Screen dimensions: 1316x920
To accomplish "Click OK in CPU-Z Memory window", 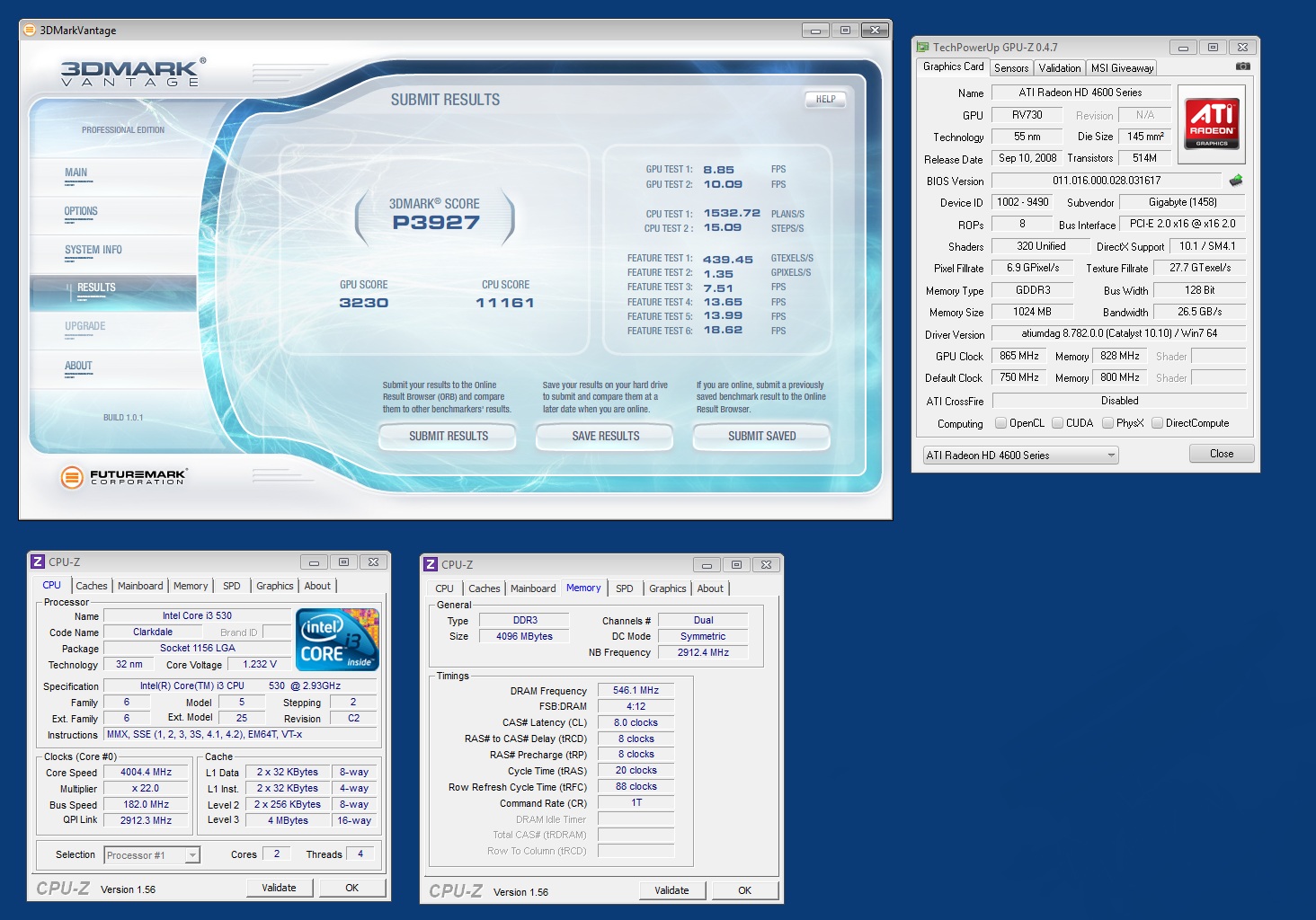I will tap(745, 890).
